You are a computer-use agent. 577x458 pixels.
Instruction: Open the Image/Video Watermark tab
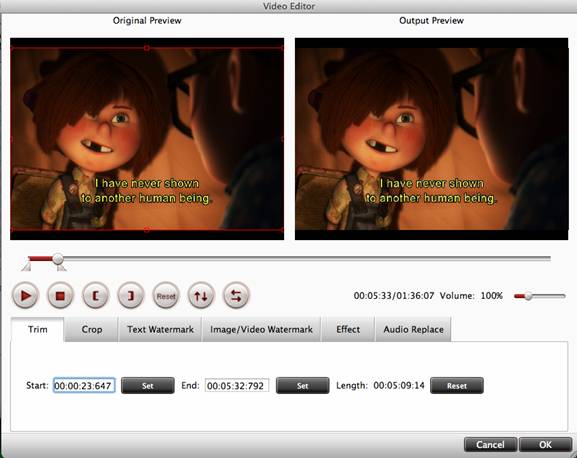click(x=261, y=329)
